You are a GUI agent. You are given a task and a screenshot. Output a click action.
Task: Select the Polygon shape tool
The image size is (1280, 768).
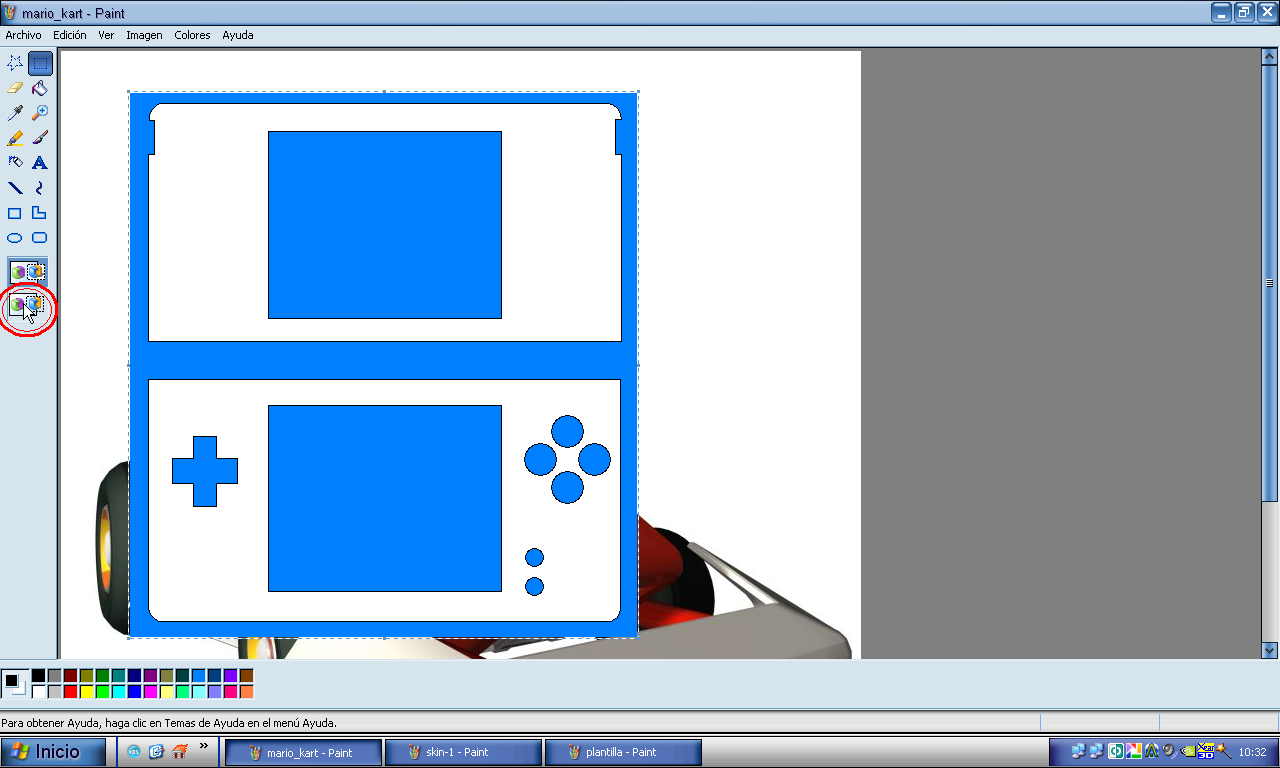click(x=40, y=213)
